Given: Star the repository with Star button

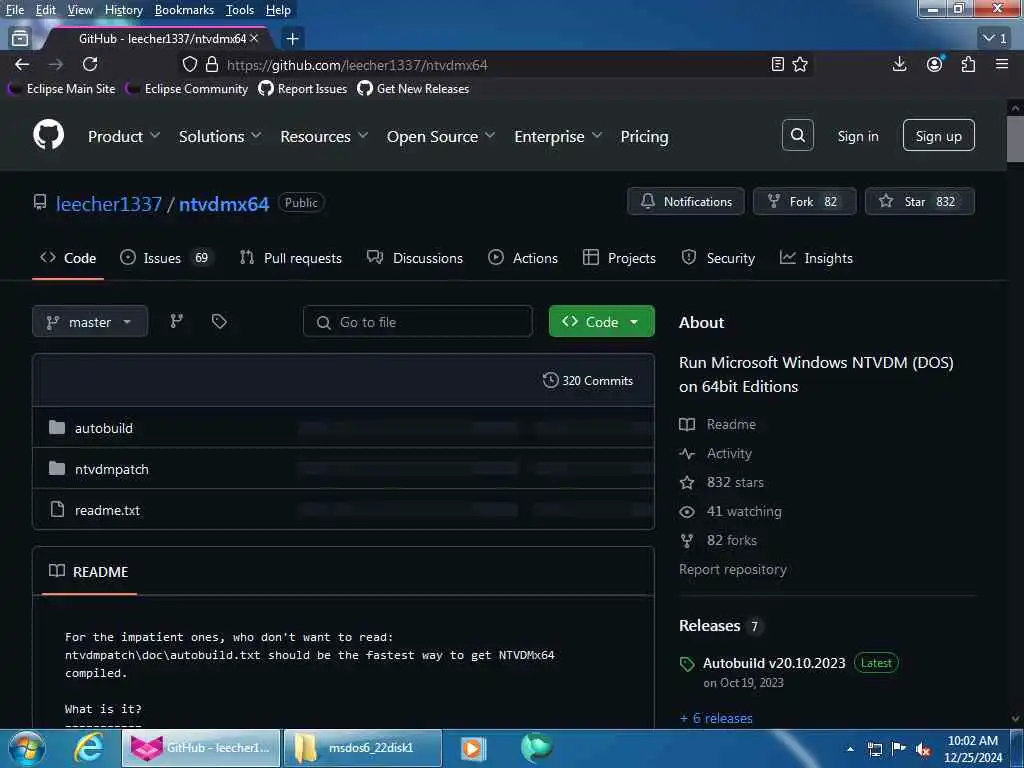Looking at the screenshot, I should [x=920, y=202].
